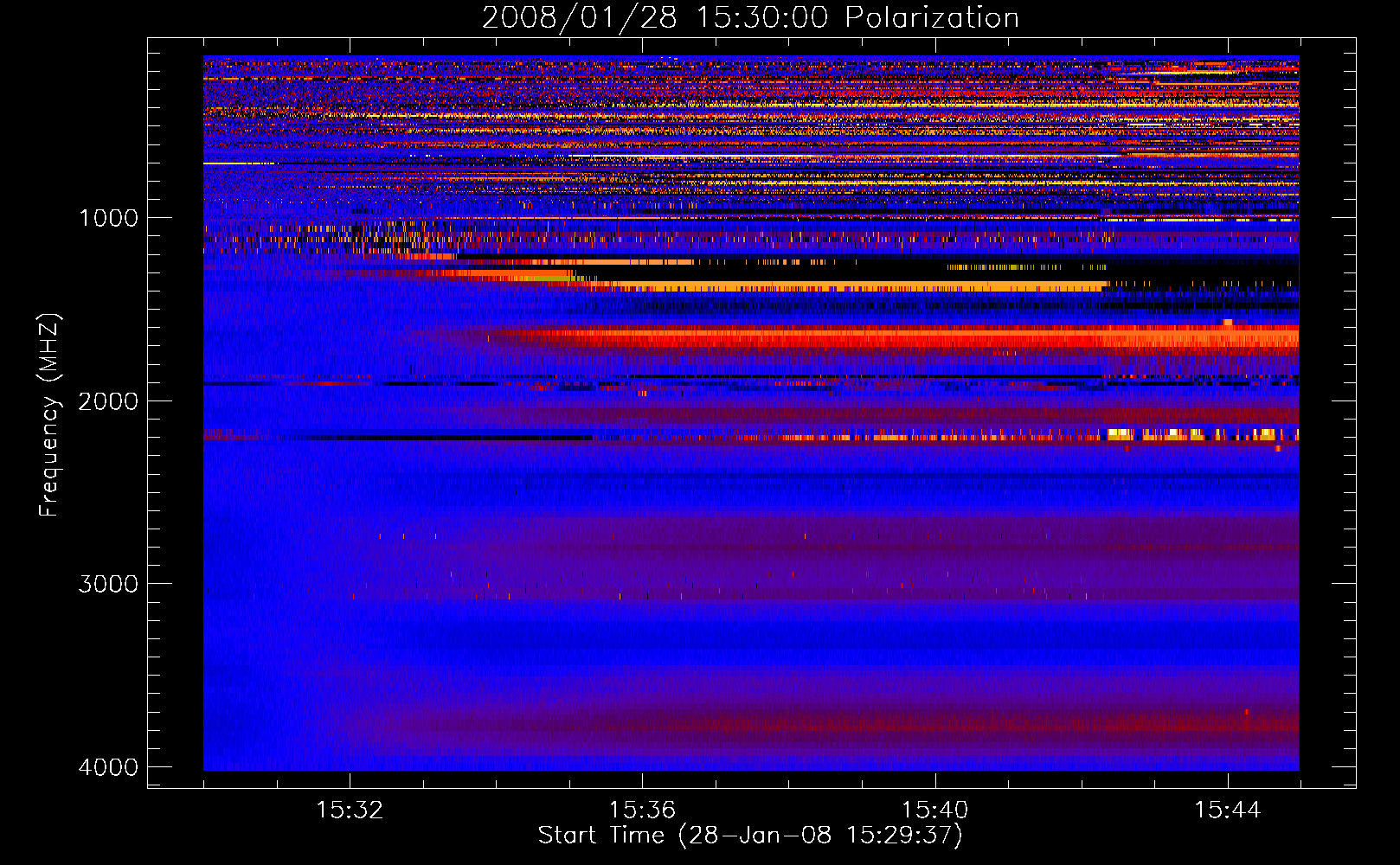1400x865 pixels.
Task: Click the '3000' frequency tick label
Action: 108,584
